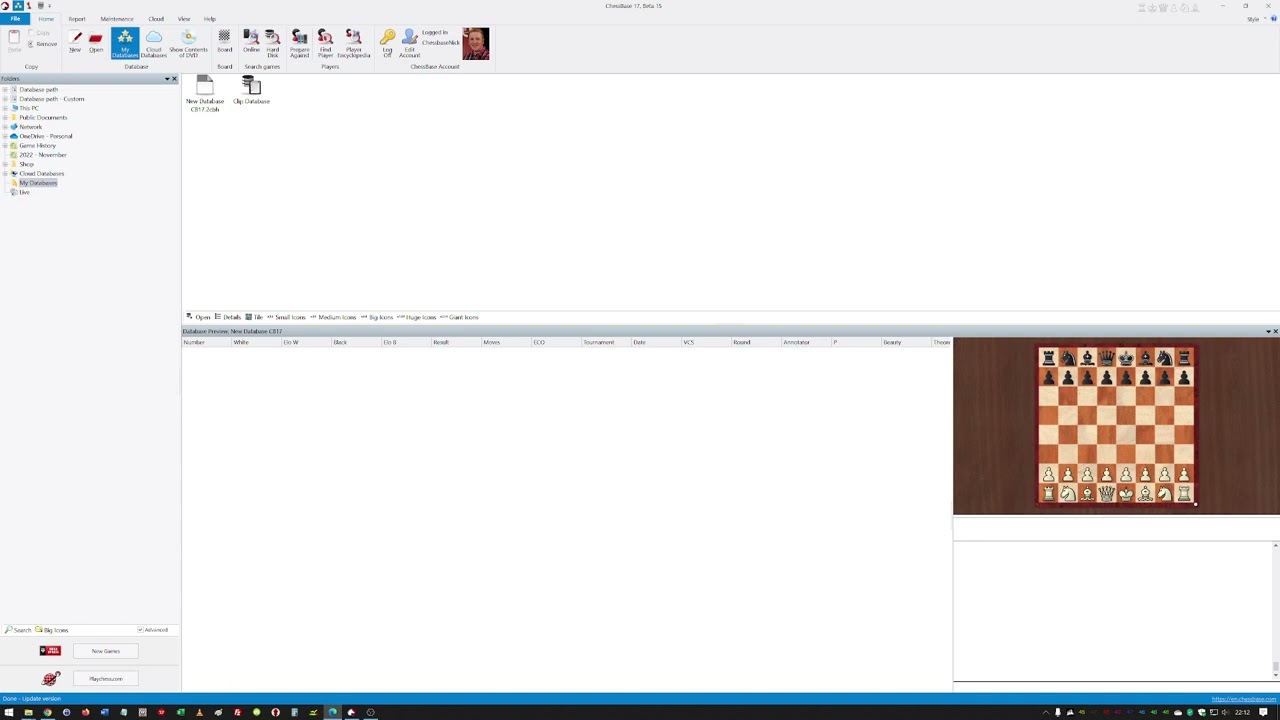Viewport: 1280px width, 720px height.
Task: Expand the This PC tree node
Action: click(5, 108)
